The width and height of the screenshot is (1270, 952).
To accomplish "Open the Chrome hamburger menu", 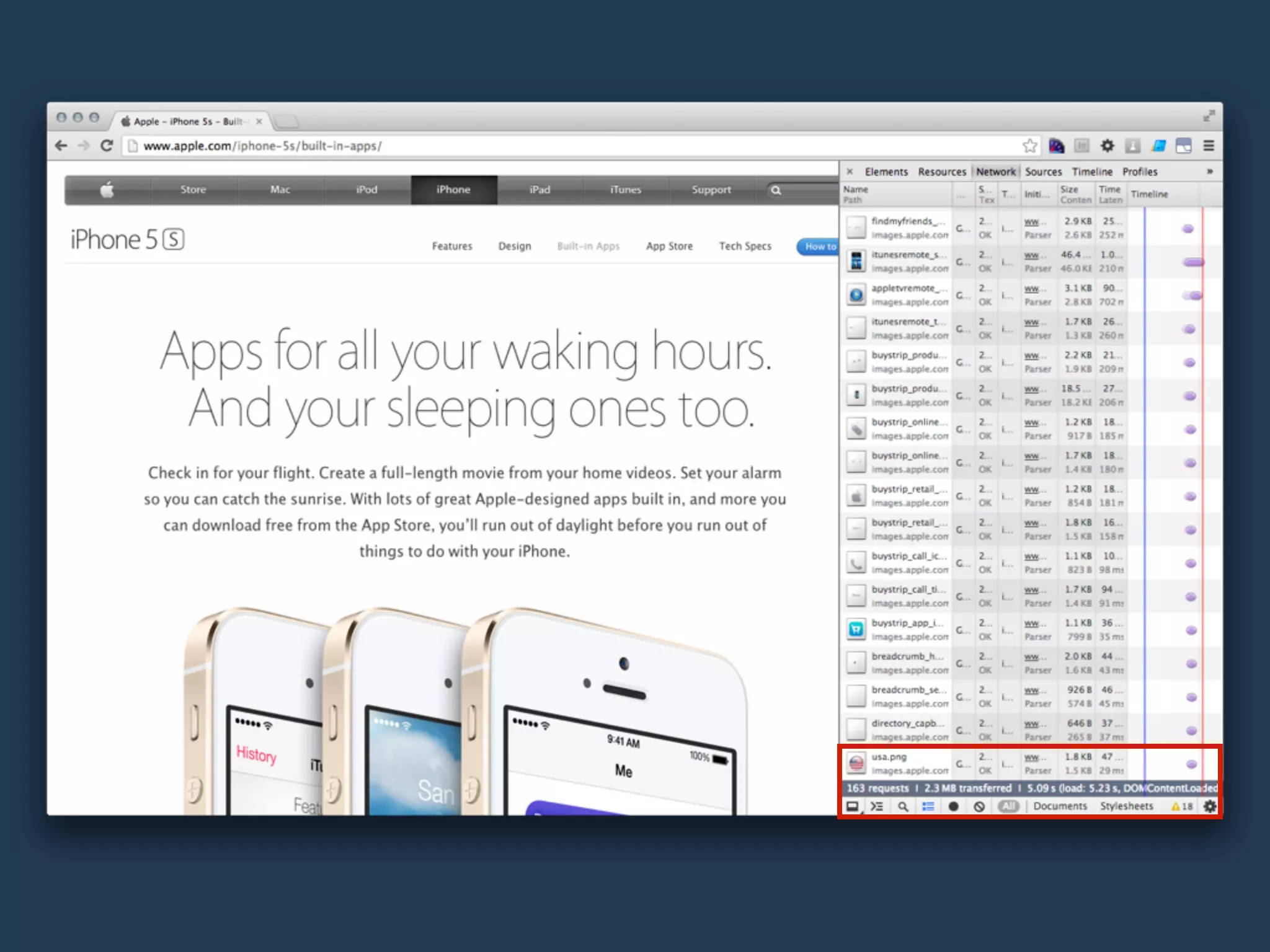I will coord(1209,146).
